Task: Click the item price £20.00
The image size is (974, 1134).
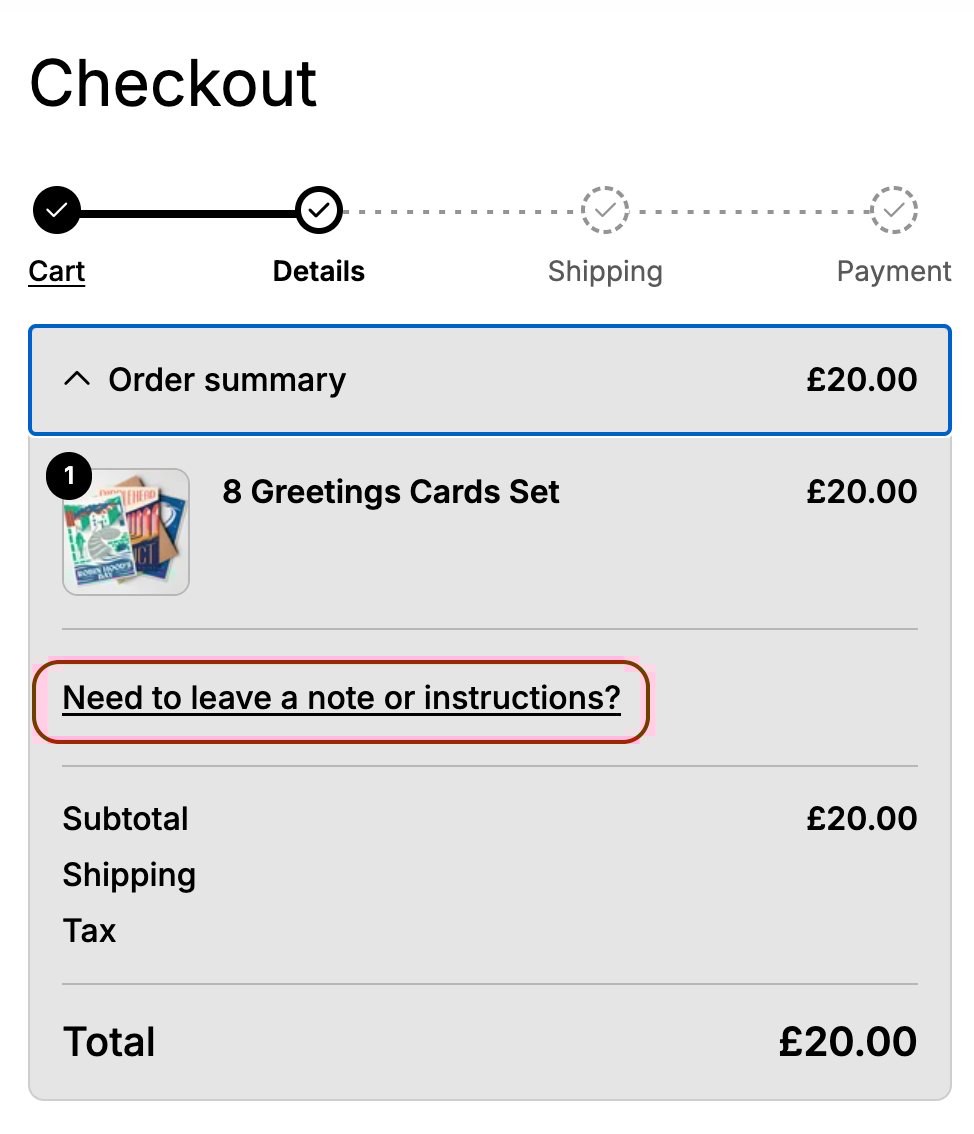Action: pos(862,492)
